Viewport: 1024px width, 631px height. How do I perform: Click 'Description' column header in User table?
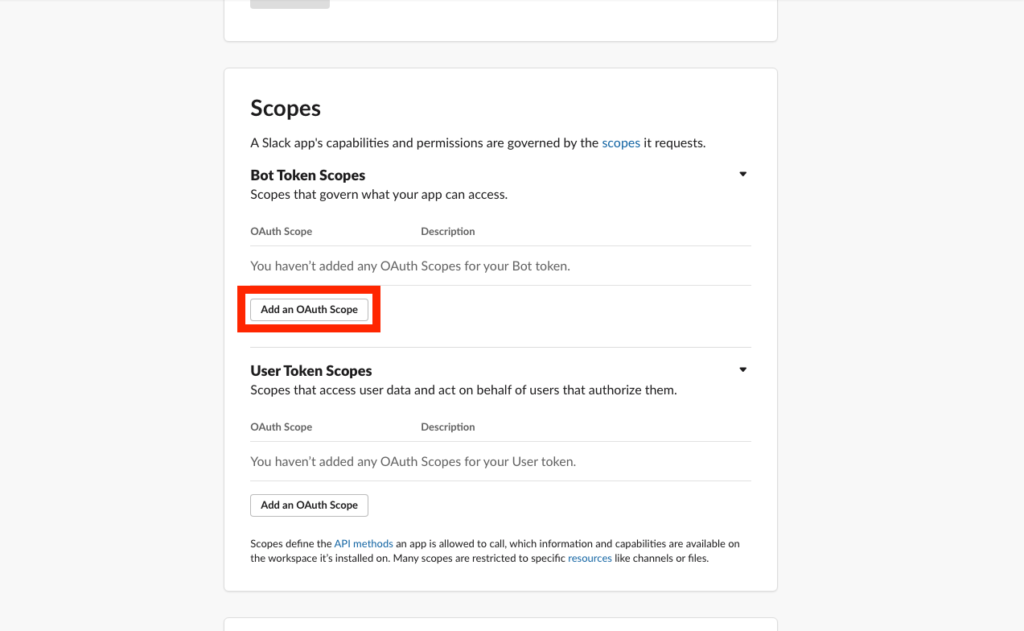click(x=448, y=427)
